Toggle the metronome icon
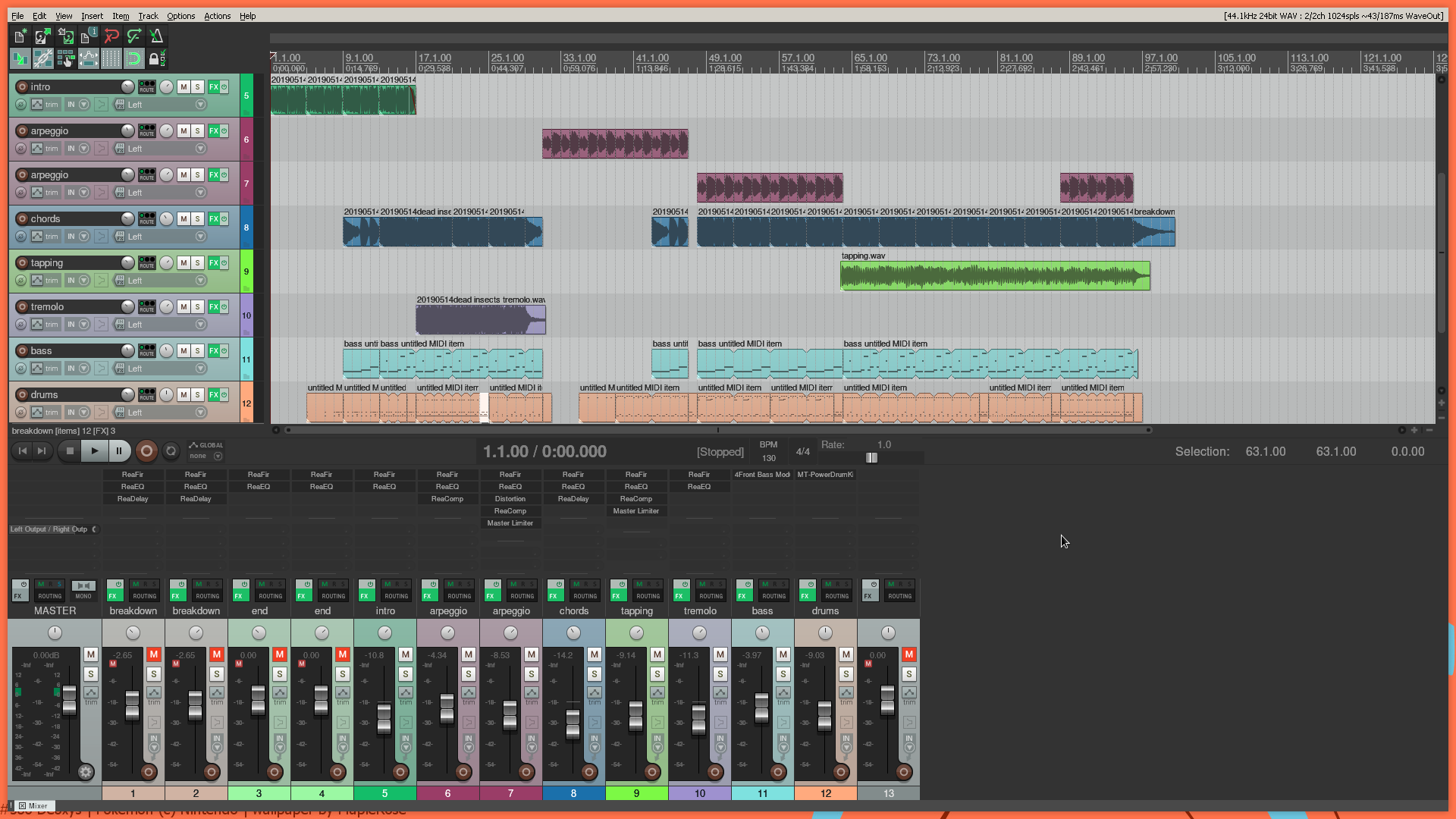The image size is (1456, 819). pos(156,36)
